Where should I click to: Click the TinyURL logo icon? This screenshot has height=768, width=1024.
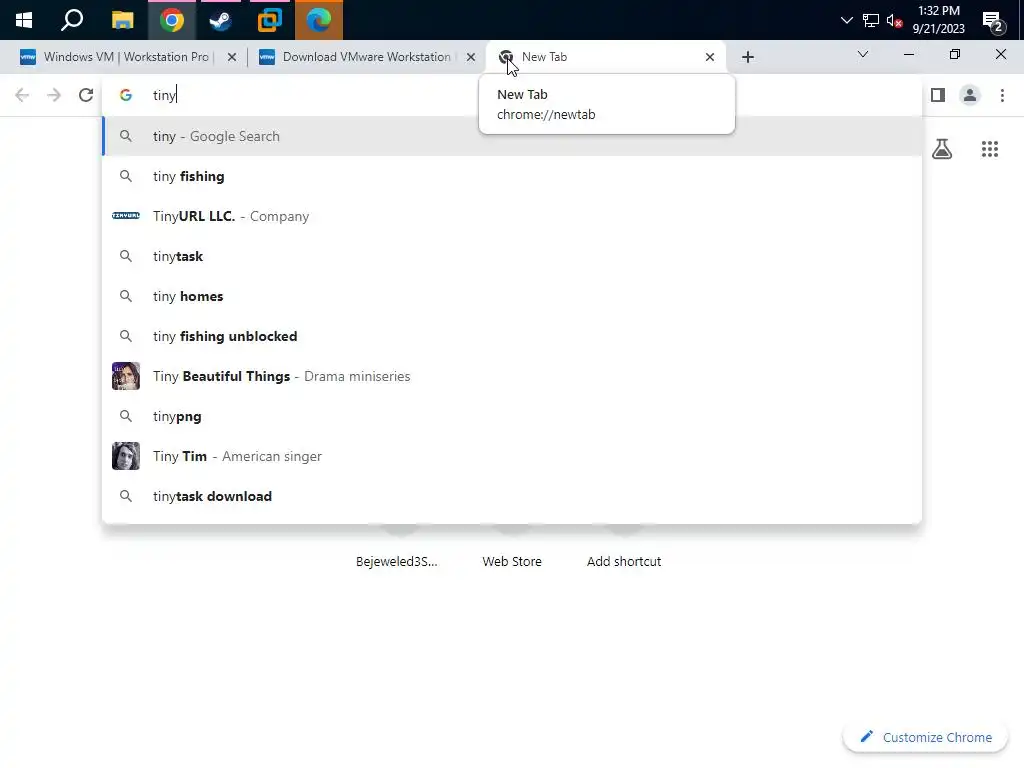coord(126,216)
